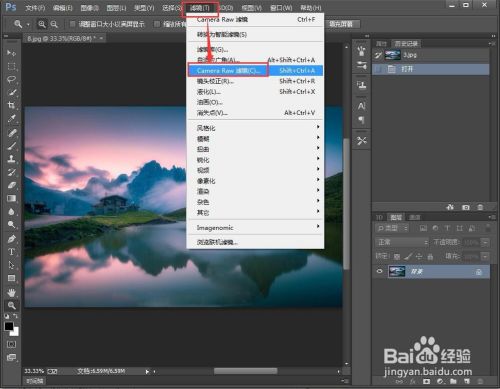This screenshot has height=389, width=500.
Task: Open the opacity dropdown arrow
Action: 486,242
